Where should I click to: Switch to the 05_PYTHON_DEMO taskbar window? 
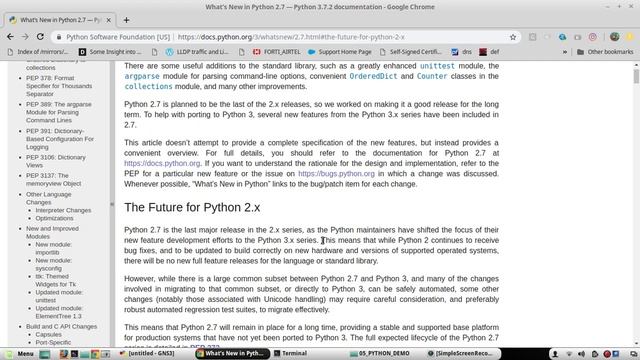click(380, 353)
